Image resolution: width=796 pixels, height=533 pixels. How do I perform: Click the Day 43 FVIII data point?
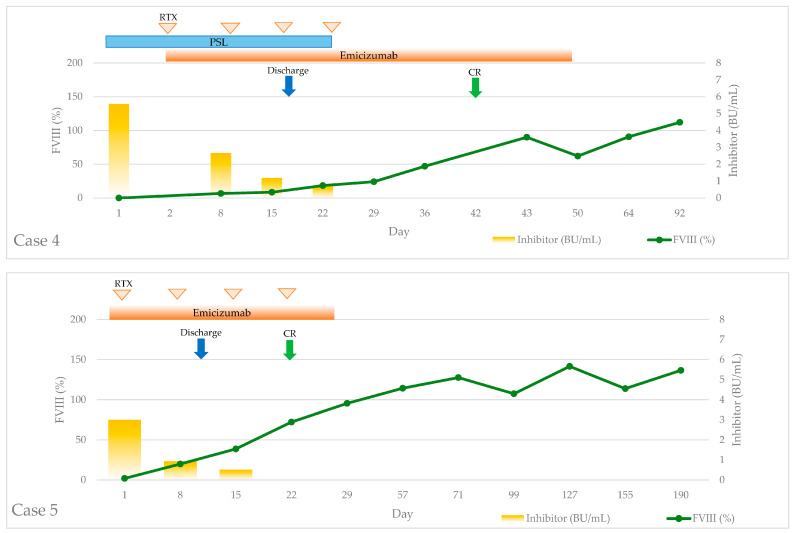(526, 137)
